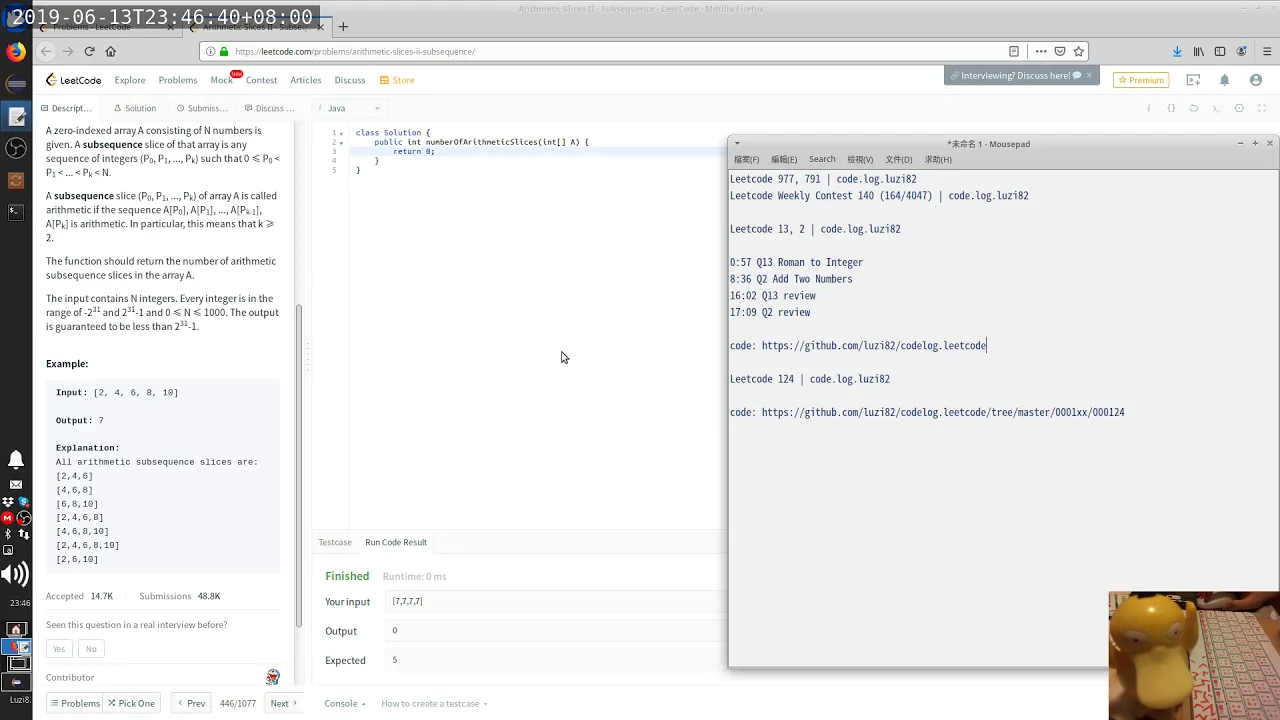
Task: Click the 'Interviewing? Discuss here!' link
Action: point(1015,76)
